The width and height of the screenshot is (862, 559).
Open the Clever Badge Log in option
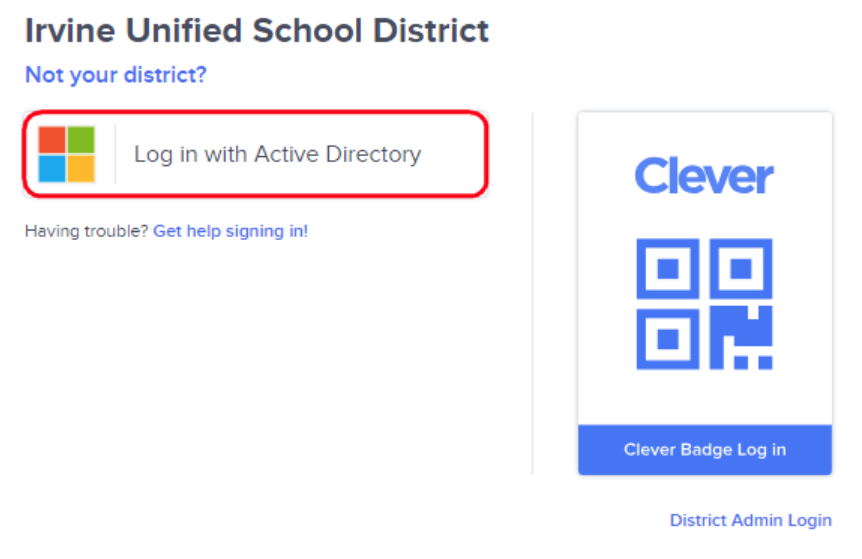[x=705, y=450]
